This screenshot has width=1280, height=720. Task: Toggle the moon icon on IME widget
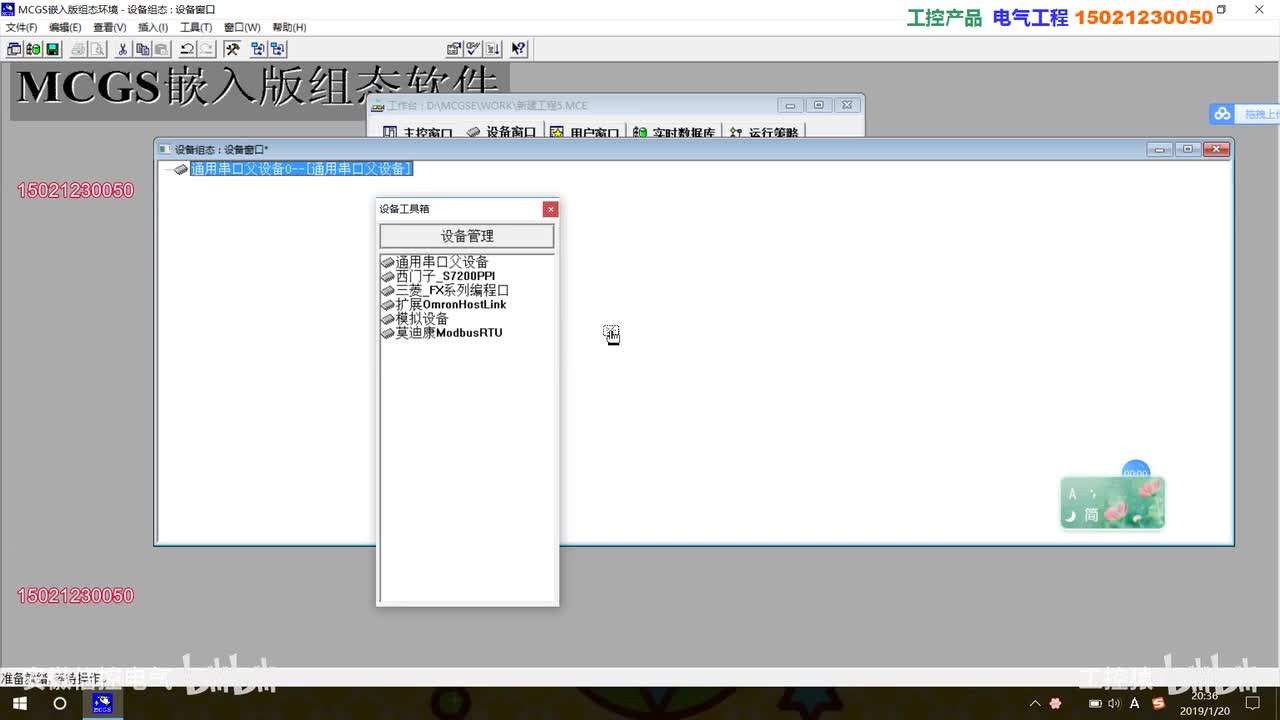1071,516
